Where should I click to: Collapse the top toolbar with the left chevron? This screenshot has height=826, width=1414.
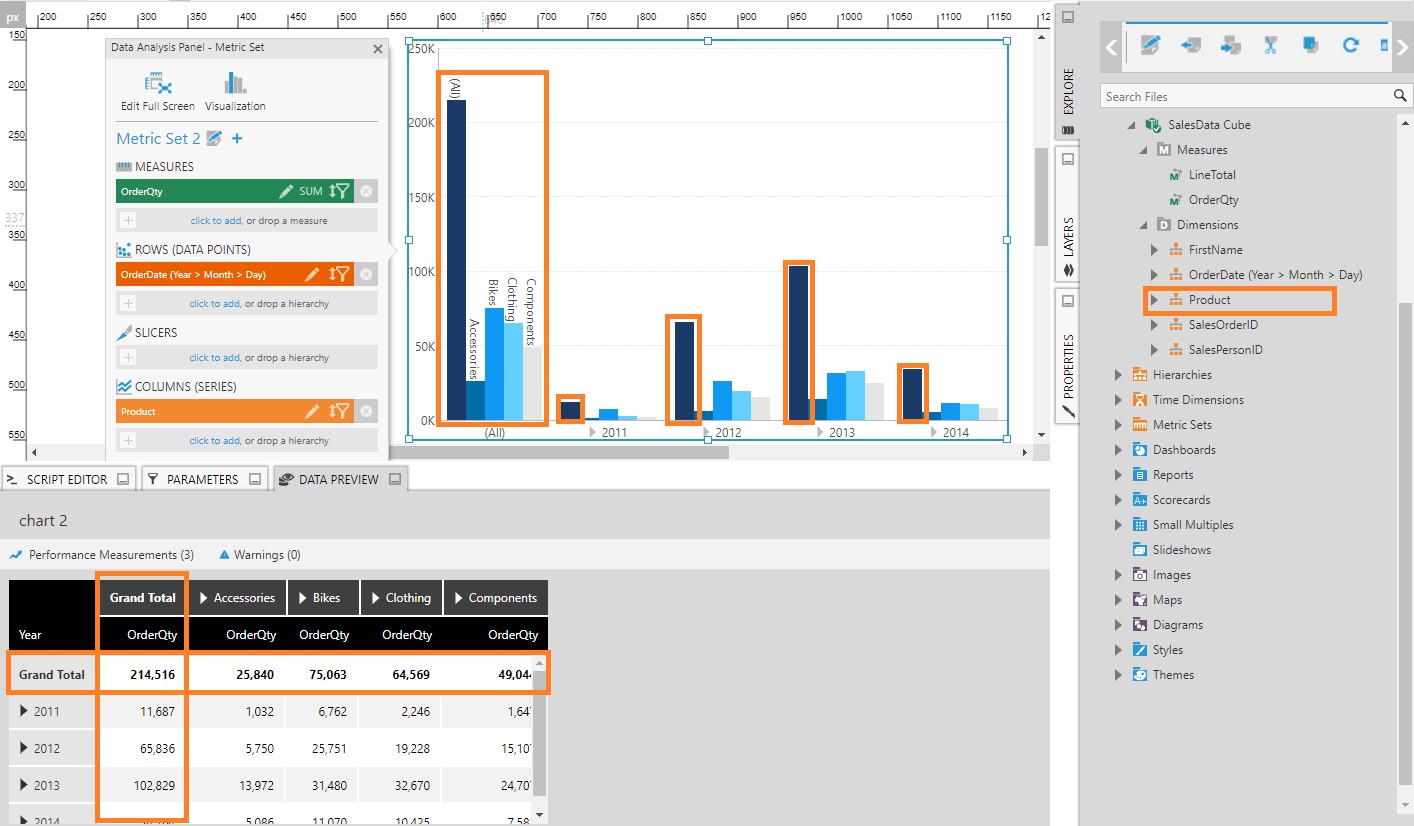[1113, 45]
